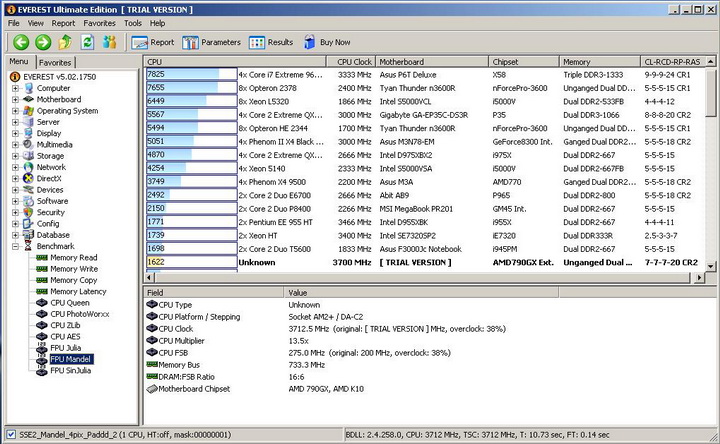Viewport: 720px width, 444px height.
Task: Open benchmark Parameters
Action: click(212, 42)
